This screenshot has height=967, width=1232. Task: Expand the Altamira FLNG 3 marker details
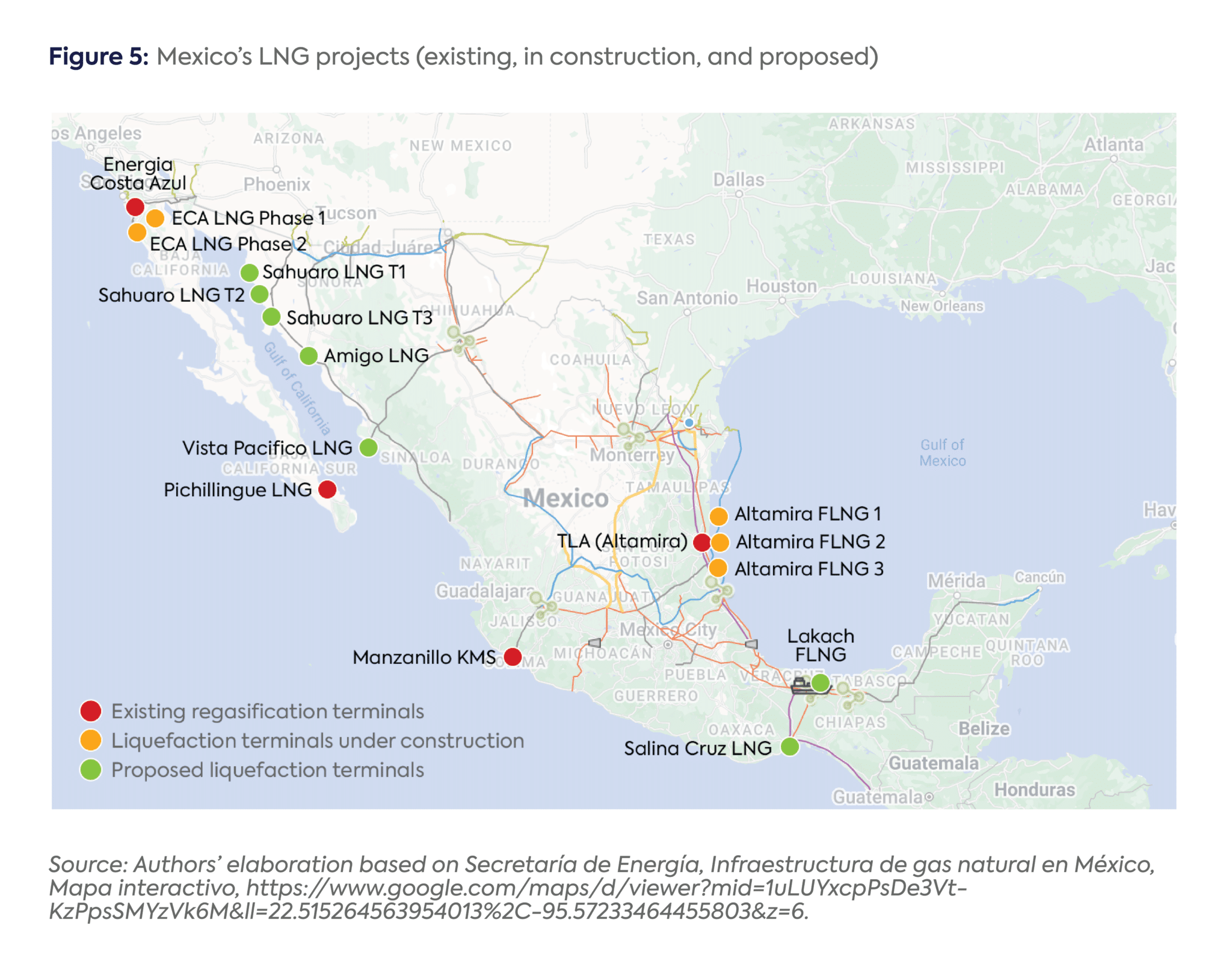[719, 569]
